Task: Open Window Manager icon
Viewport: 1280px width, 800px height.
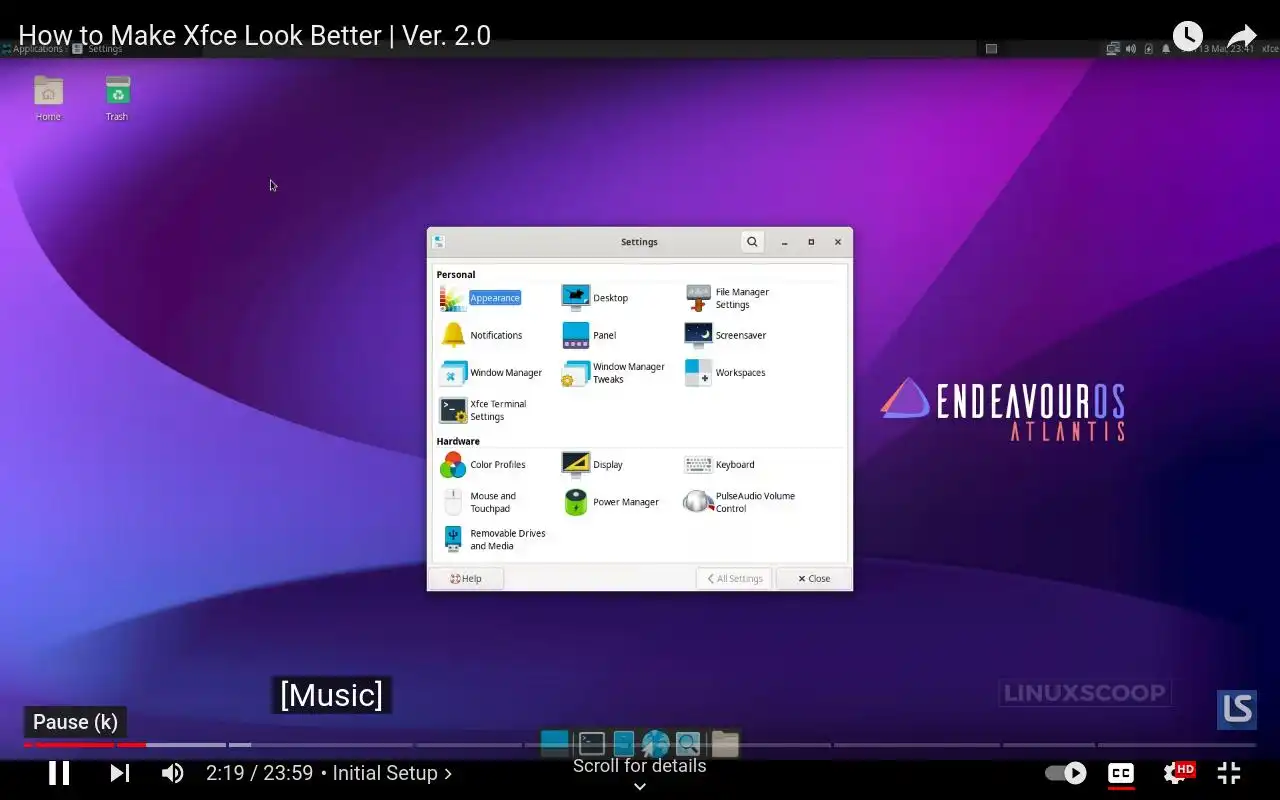Action: [x=453, y=373]
